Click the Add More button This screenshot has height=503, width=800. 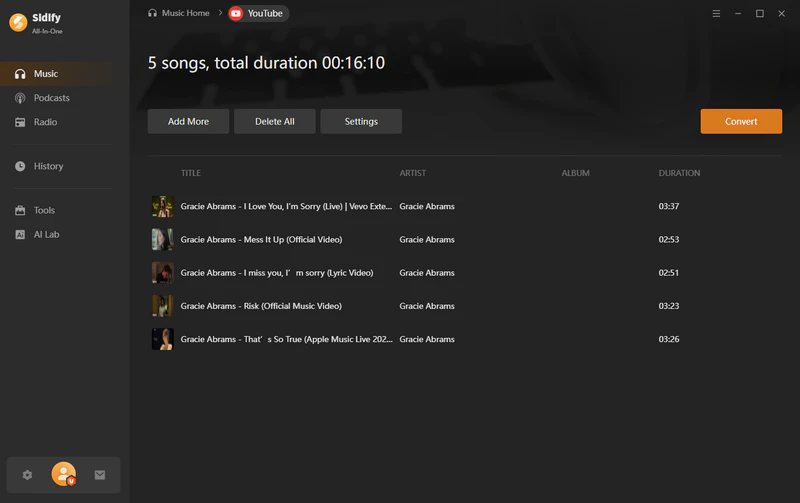point(188,121)
